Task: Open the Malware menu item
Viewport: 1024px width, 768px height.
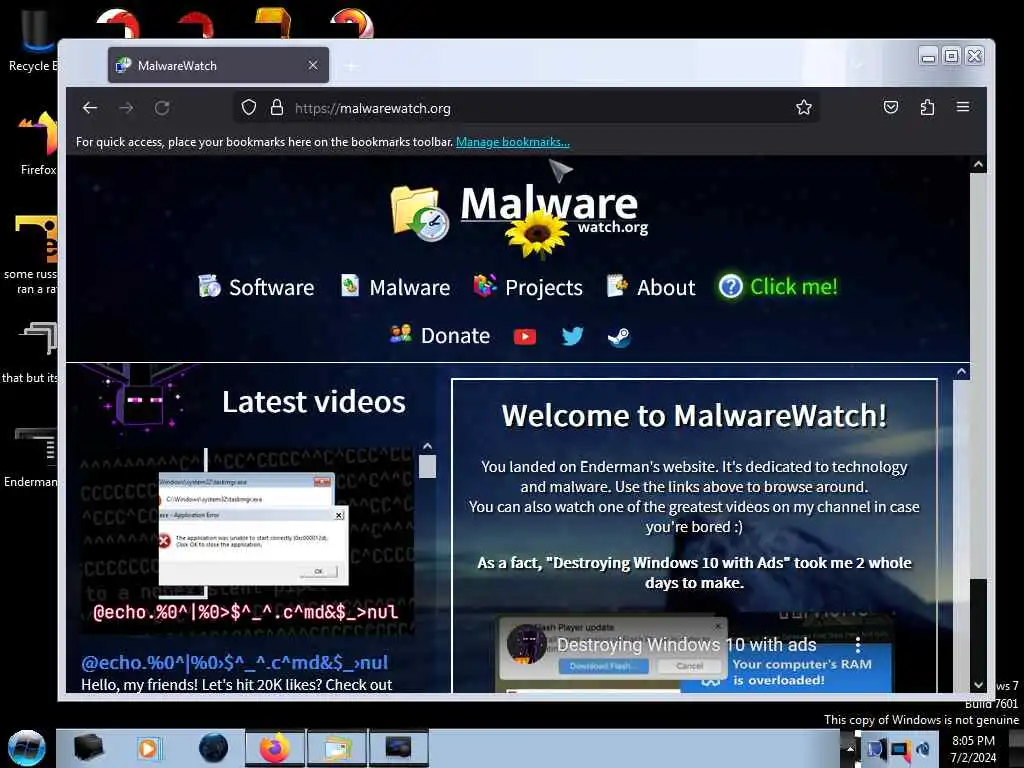Action: (395, 287)
